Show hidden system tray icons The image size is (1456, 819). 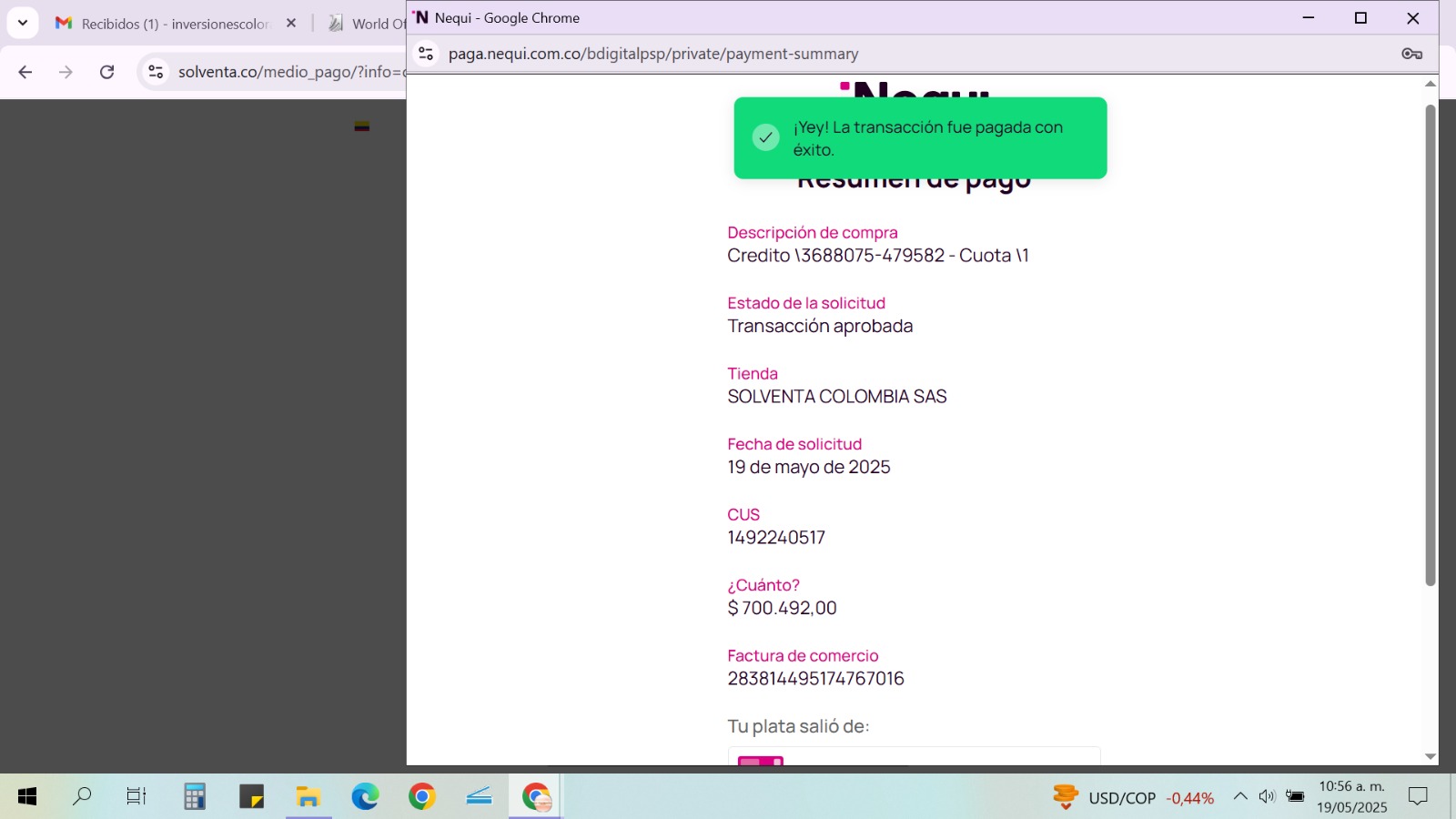point(1240,797)
